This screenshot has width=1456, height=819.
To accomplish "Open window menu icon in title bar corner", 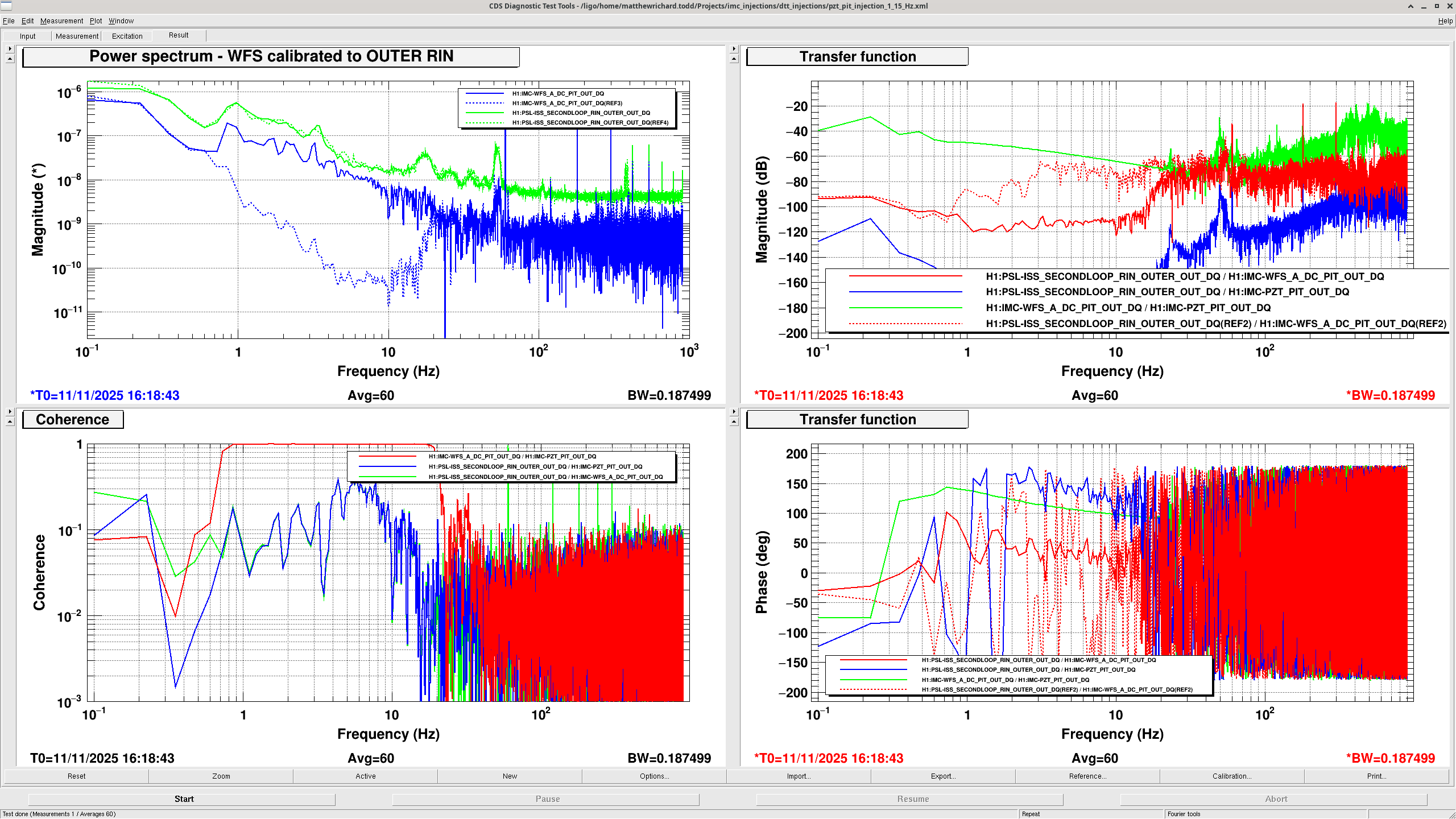I will 6,6.
